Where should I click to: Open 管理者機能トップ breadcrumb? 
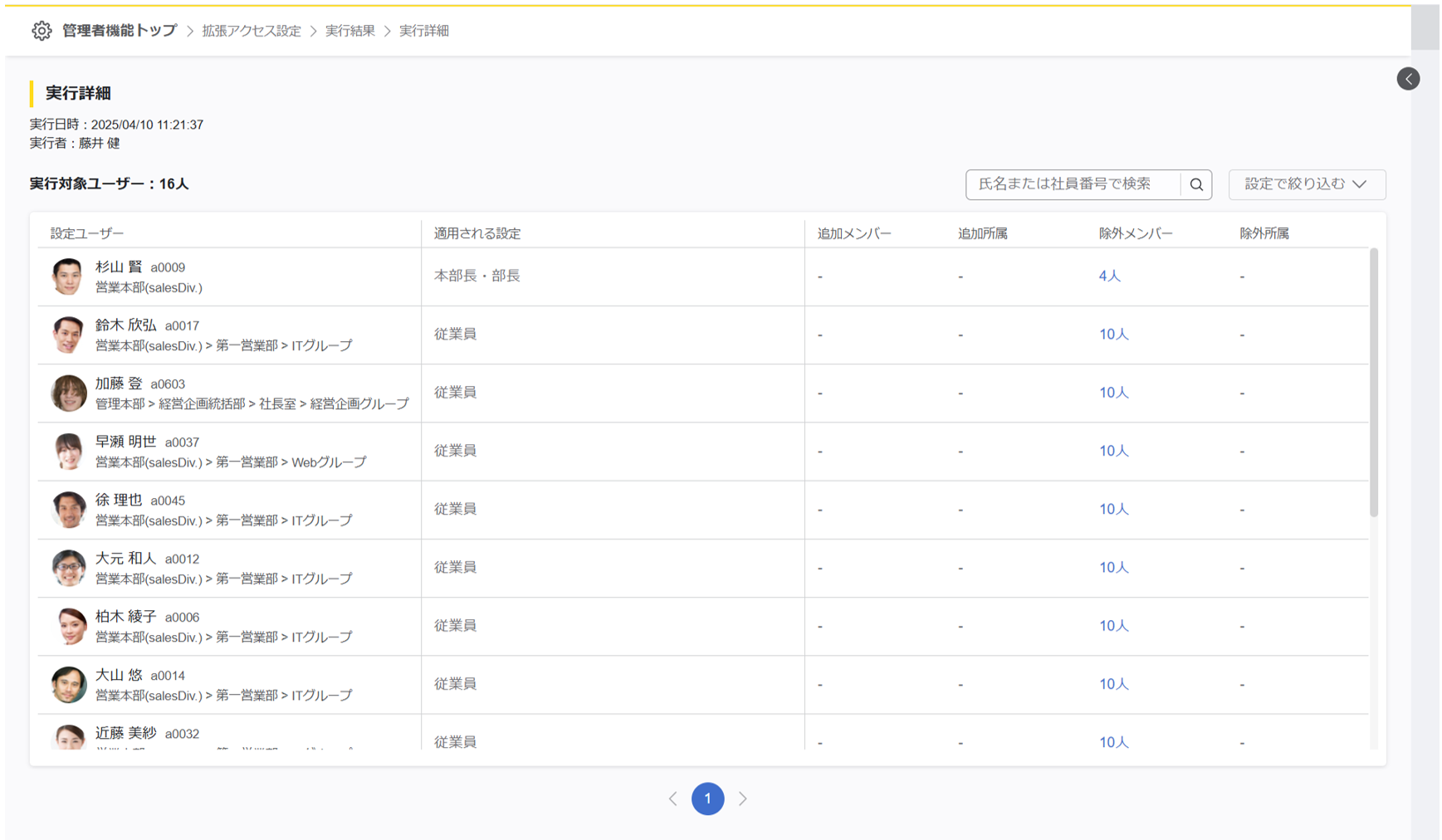[120, 31]
